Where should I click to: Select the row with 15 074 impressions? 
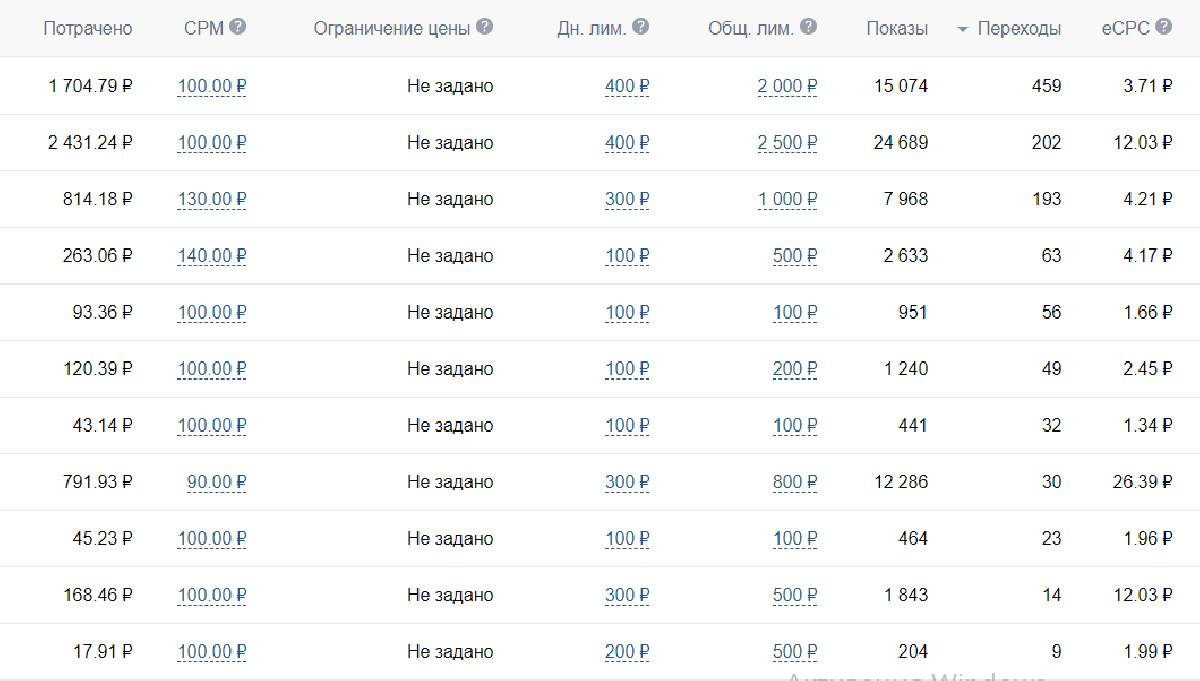(600, 86)
